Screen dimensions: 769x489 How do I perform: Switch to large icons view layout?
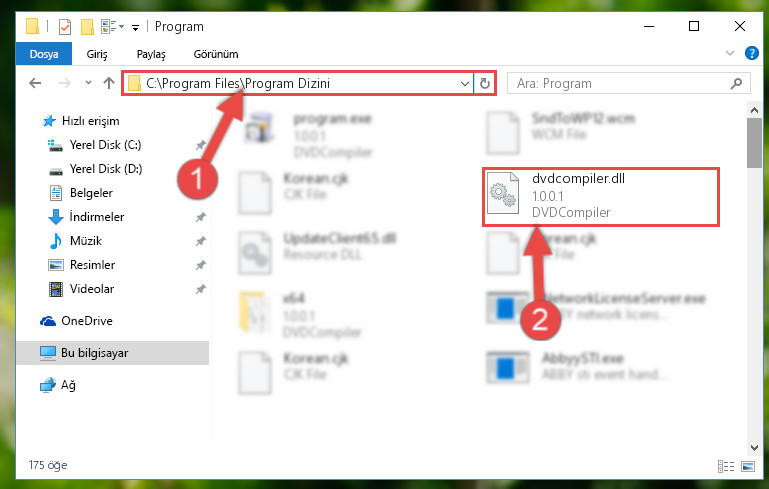[748, 466]
